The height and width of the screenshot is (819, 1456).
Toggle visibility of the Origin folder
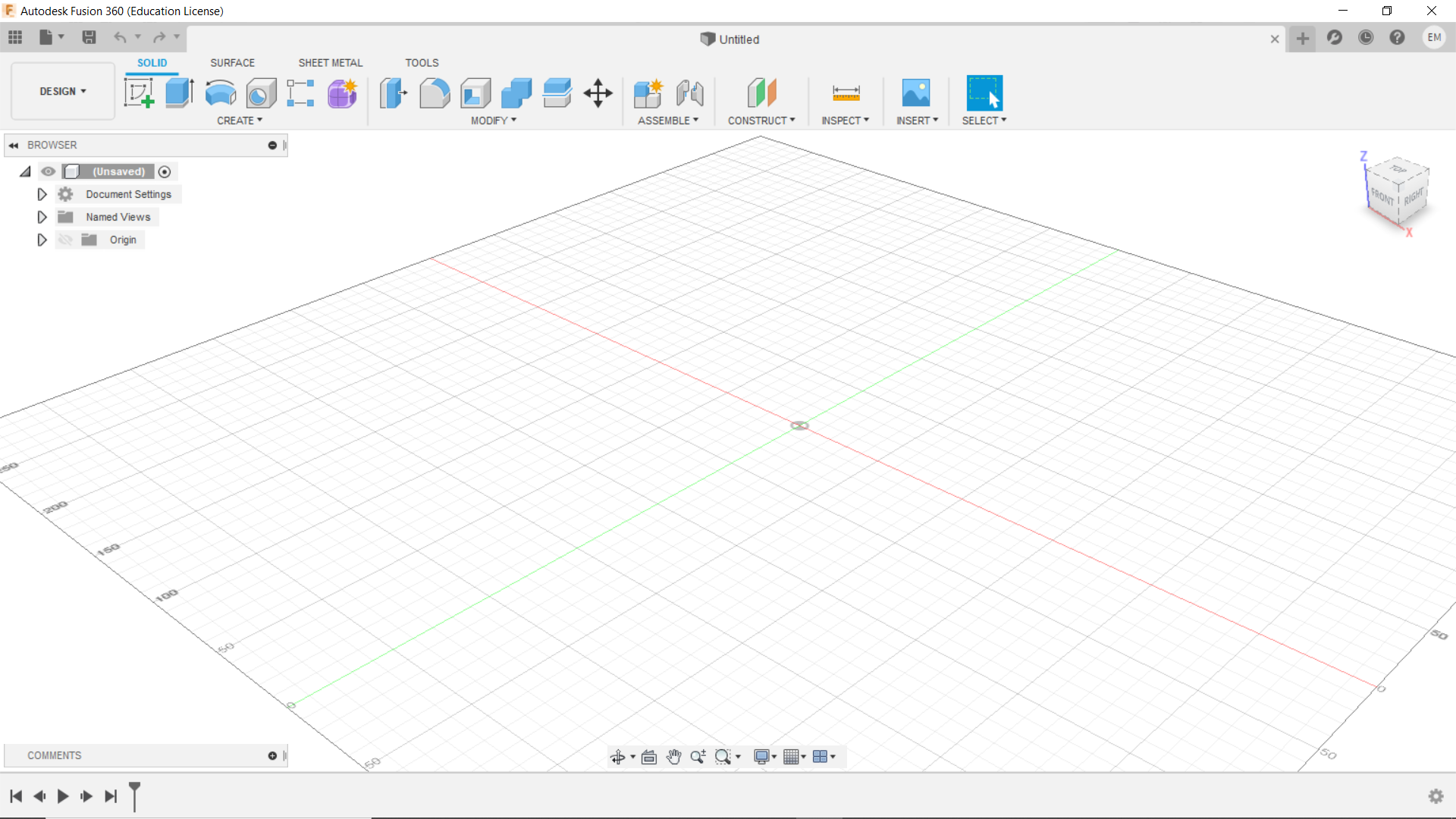(66, 240)
